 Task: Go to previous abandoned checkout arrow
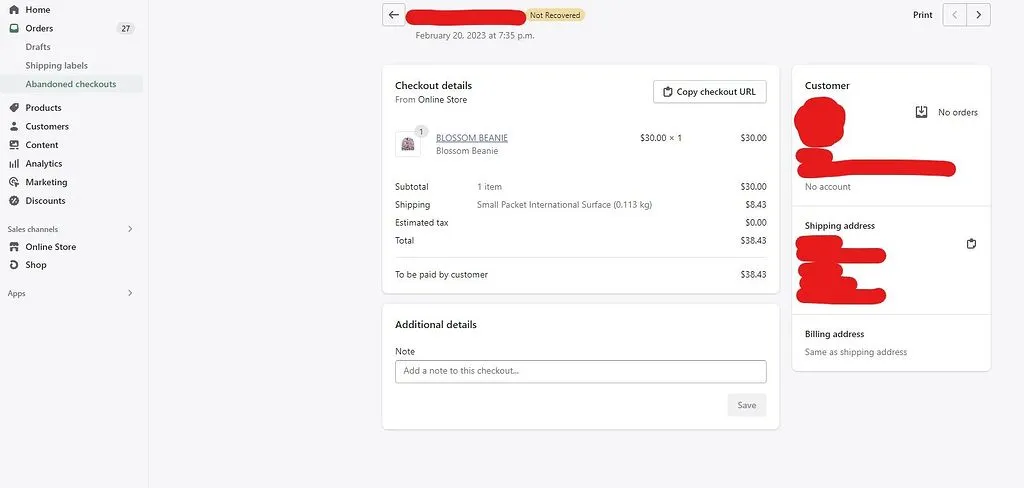955,14
